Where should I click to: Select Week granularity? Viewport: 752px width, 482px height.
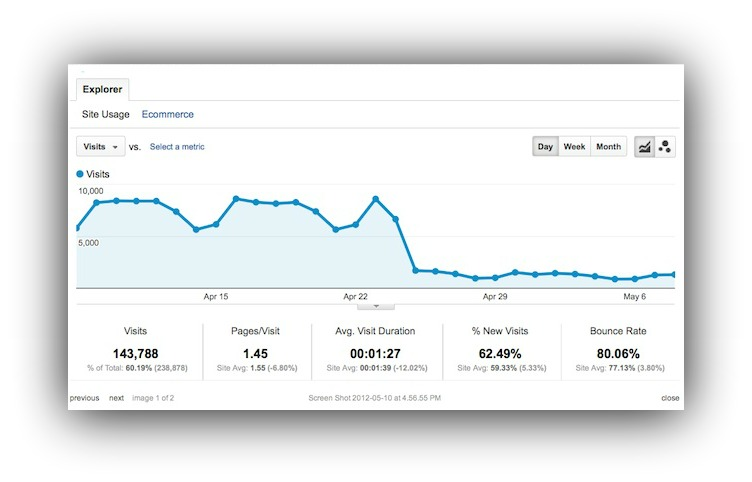click(574, 147)
